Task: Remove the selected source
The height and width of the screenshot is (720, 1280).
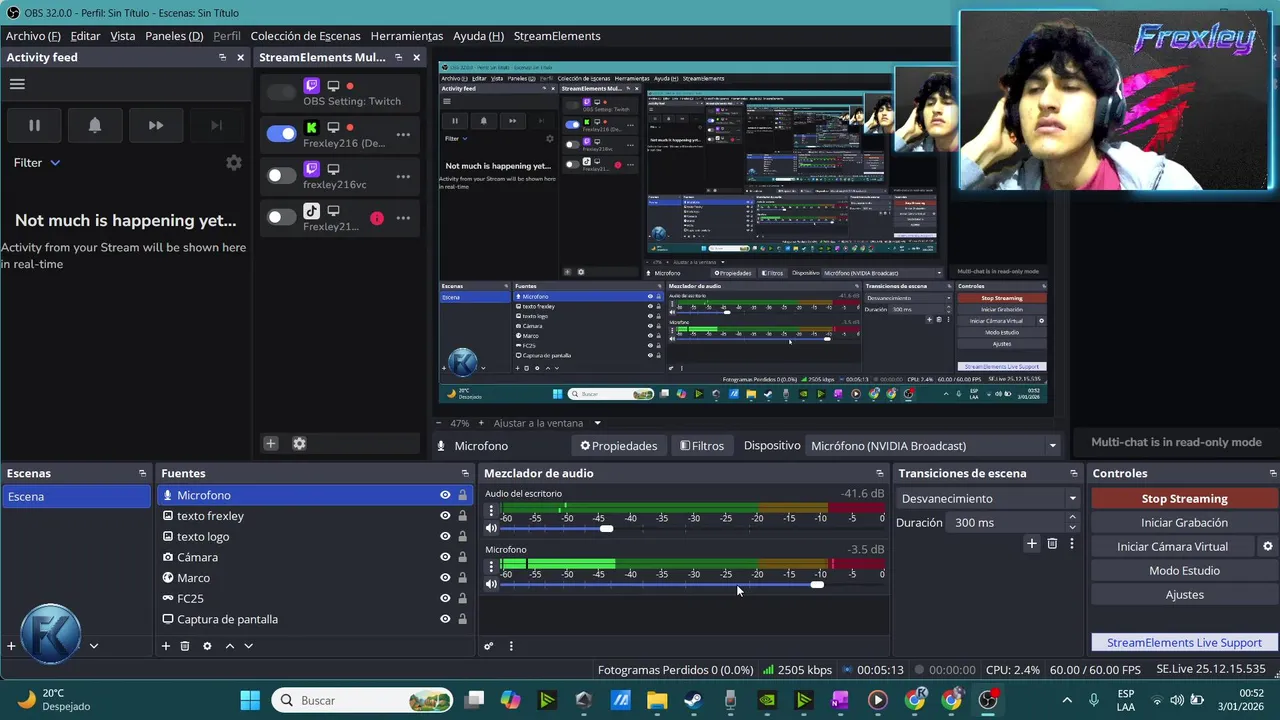Action: (185, 646)
